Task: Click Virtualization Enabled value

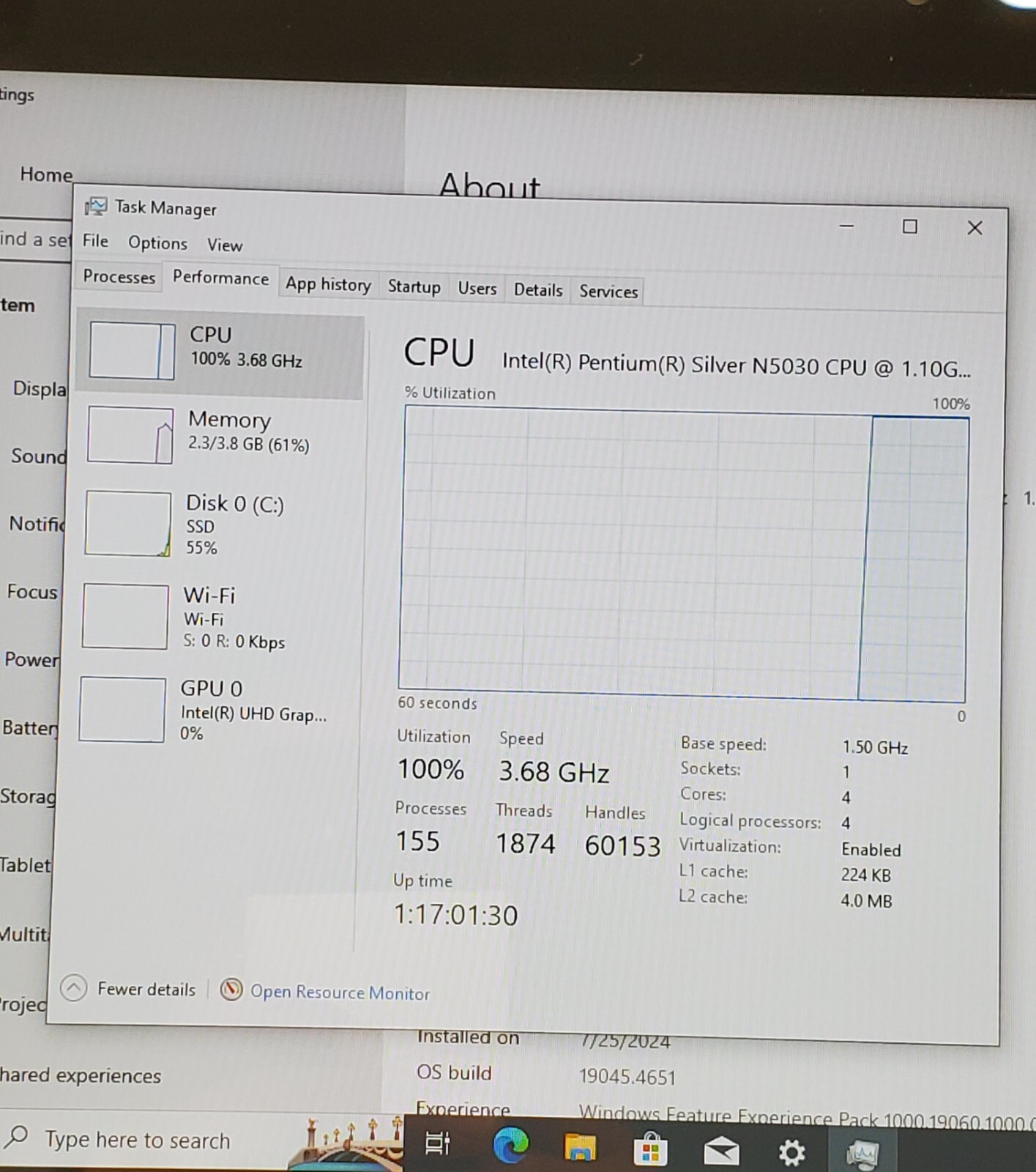Action: [x=871, y=850]
